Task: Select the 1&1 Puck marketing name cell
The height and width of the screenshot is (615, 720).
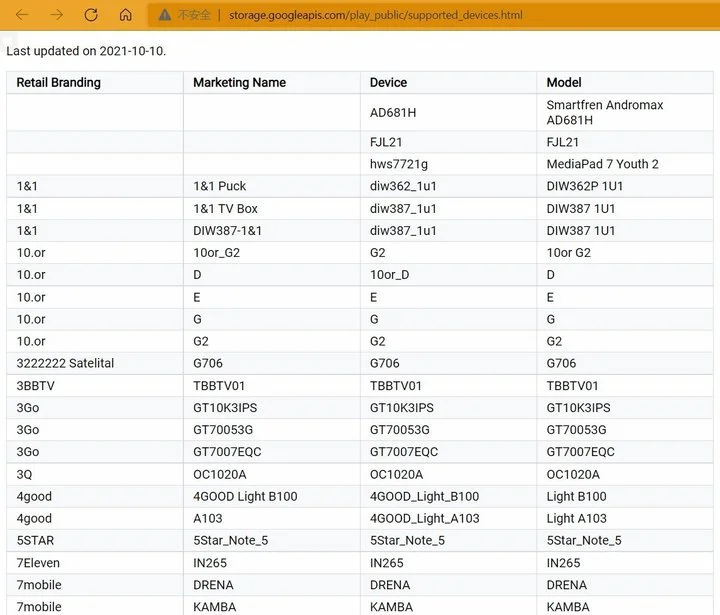Action: 272,186
